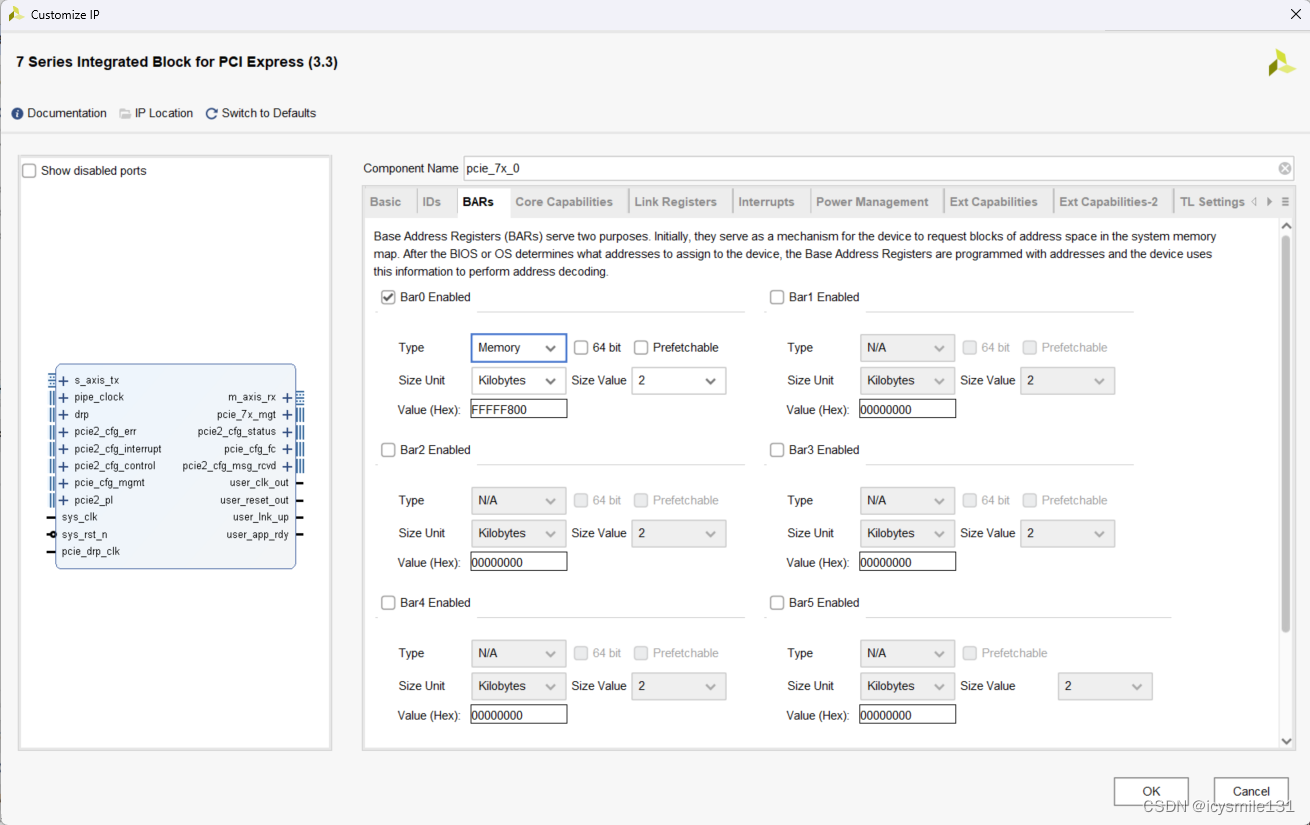Open the Ext Capabilities-2 tab
The width and height of the screenshot is (1310, 825).
(1108, 202)
